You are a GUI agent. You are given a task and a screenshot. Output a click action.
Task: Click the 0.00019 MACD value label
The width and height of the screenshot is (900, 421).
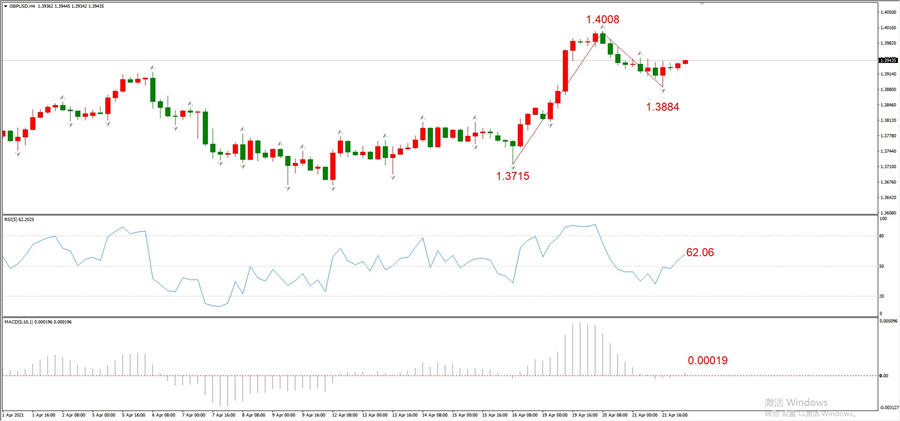pyautogui.click(x=708, y=361)
